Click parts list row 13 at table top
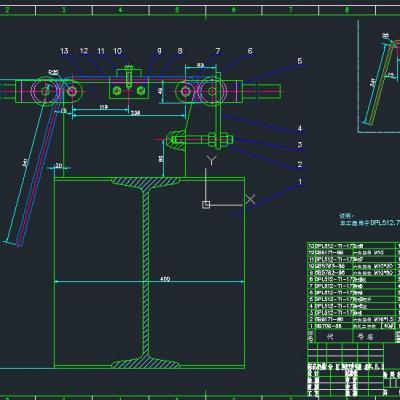The image size is (400, 400). 351,246
